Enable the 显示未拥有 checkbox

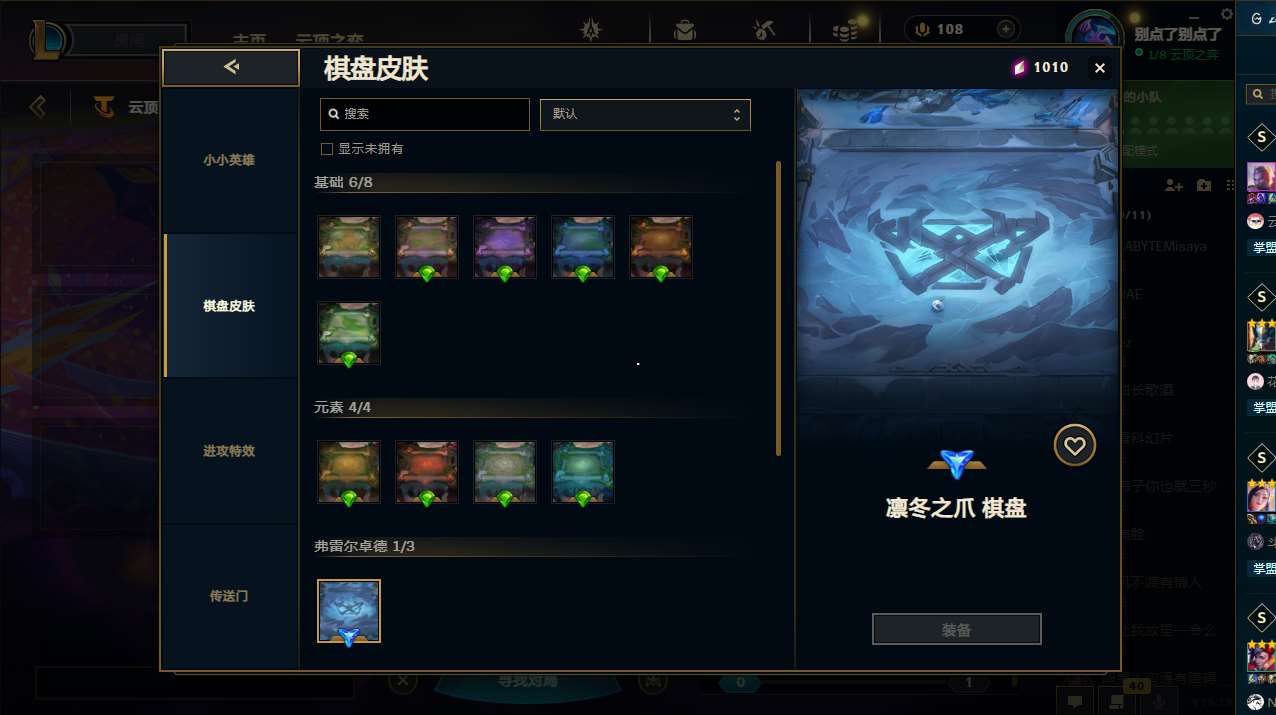point(326,149)
